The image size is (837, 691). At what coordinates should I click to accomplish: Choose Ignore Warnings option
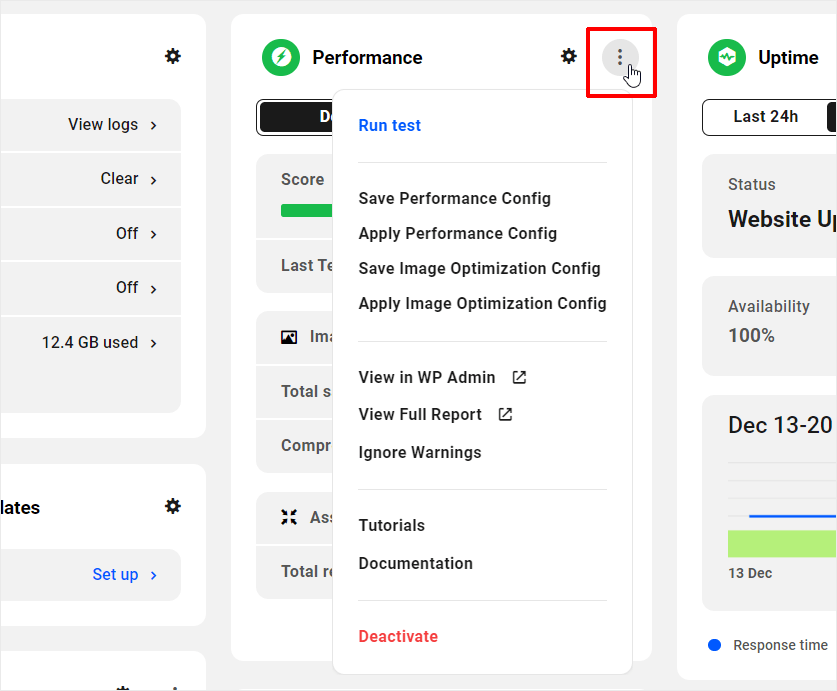click(x=420, y=452)
